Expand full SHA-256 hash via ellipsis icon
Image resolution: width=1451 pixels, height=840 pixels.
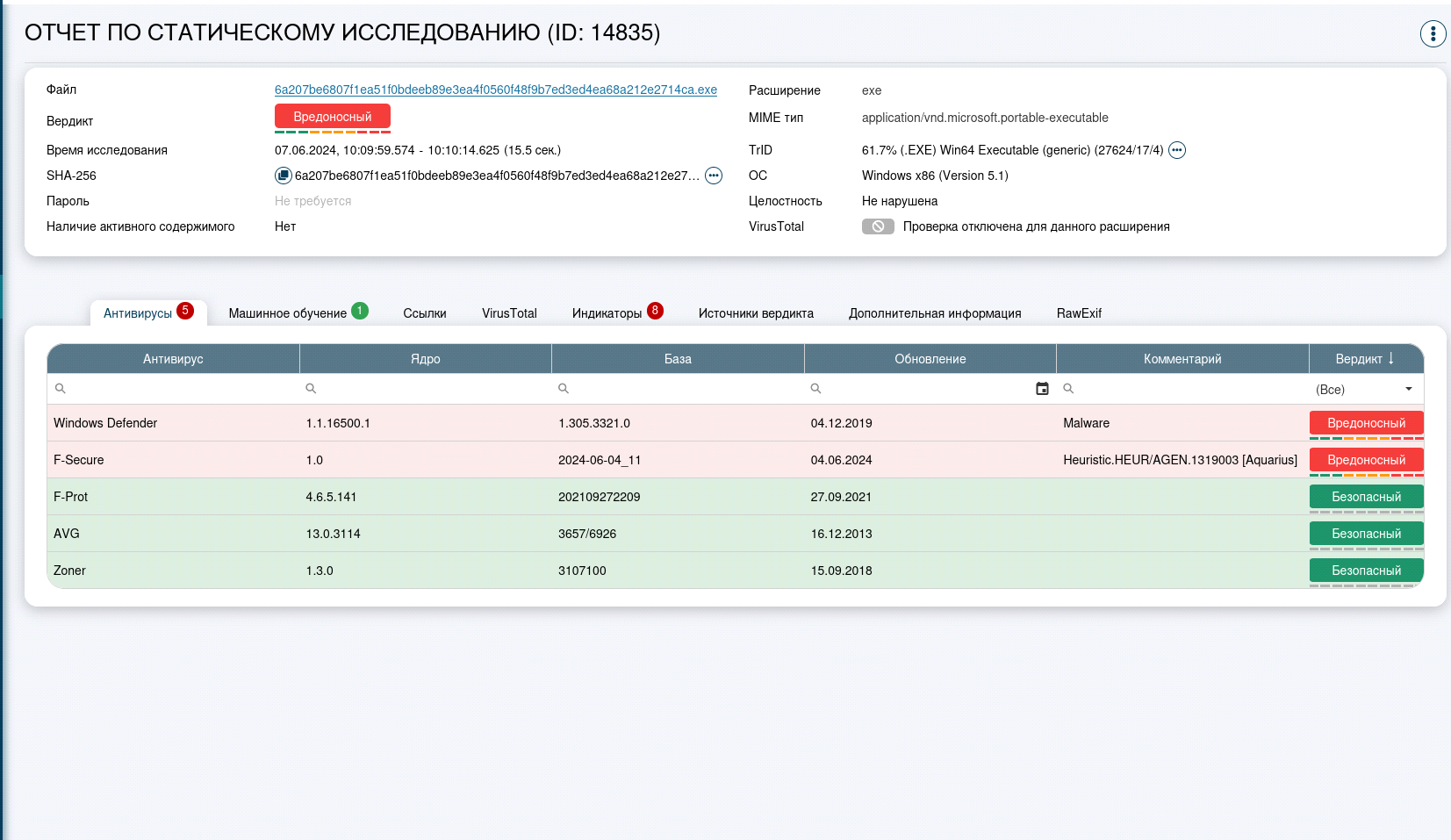714,176
